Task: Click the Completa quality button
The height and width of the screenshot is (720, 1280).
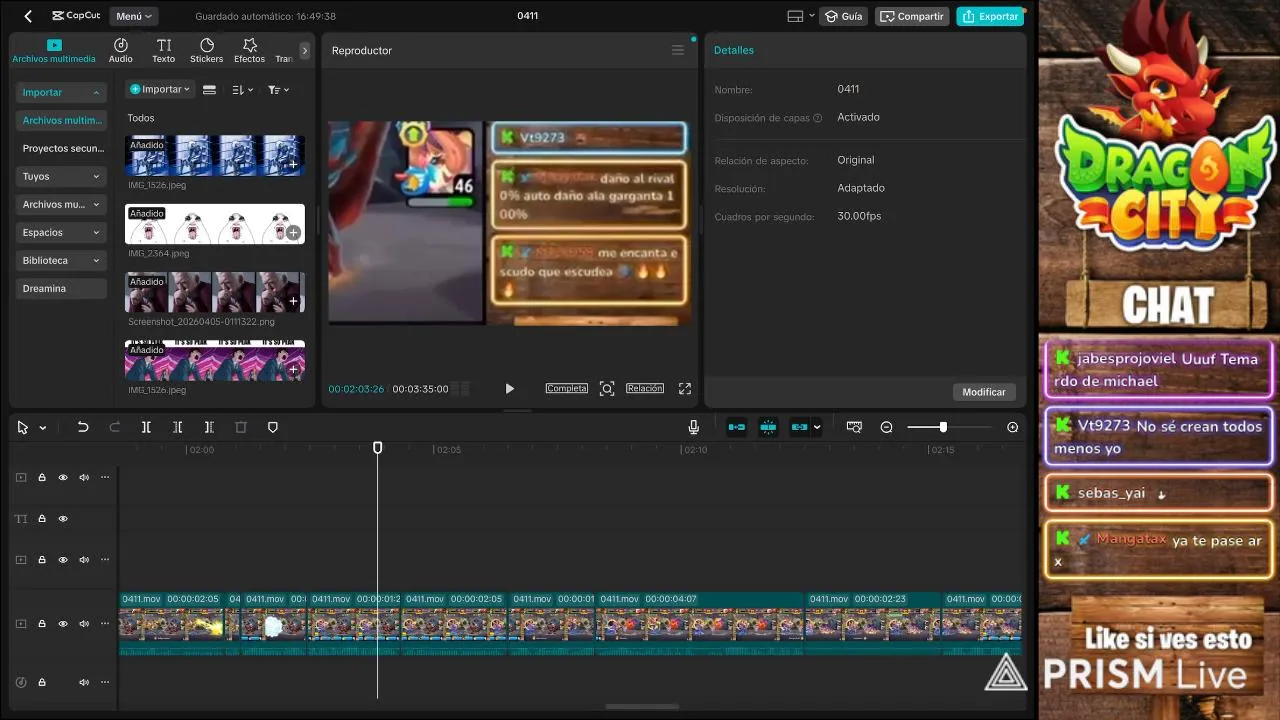Action: 566,388
